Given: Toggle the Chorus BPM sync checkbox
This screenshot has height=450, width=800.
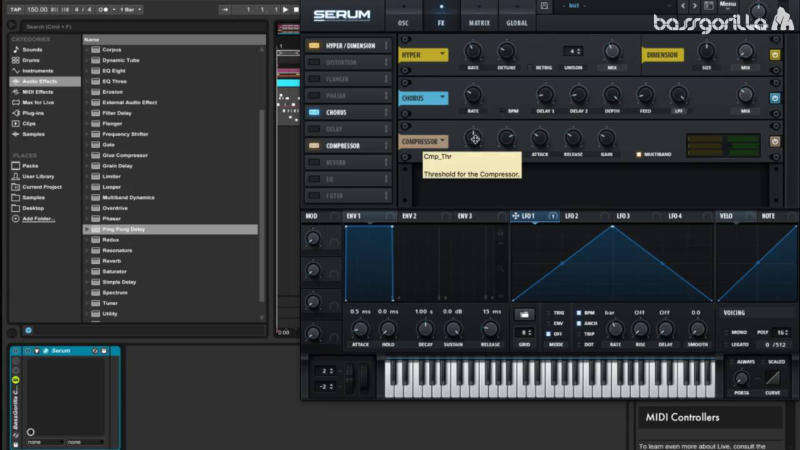Looking at the screenshot, I should coord(503,111).
